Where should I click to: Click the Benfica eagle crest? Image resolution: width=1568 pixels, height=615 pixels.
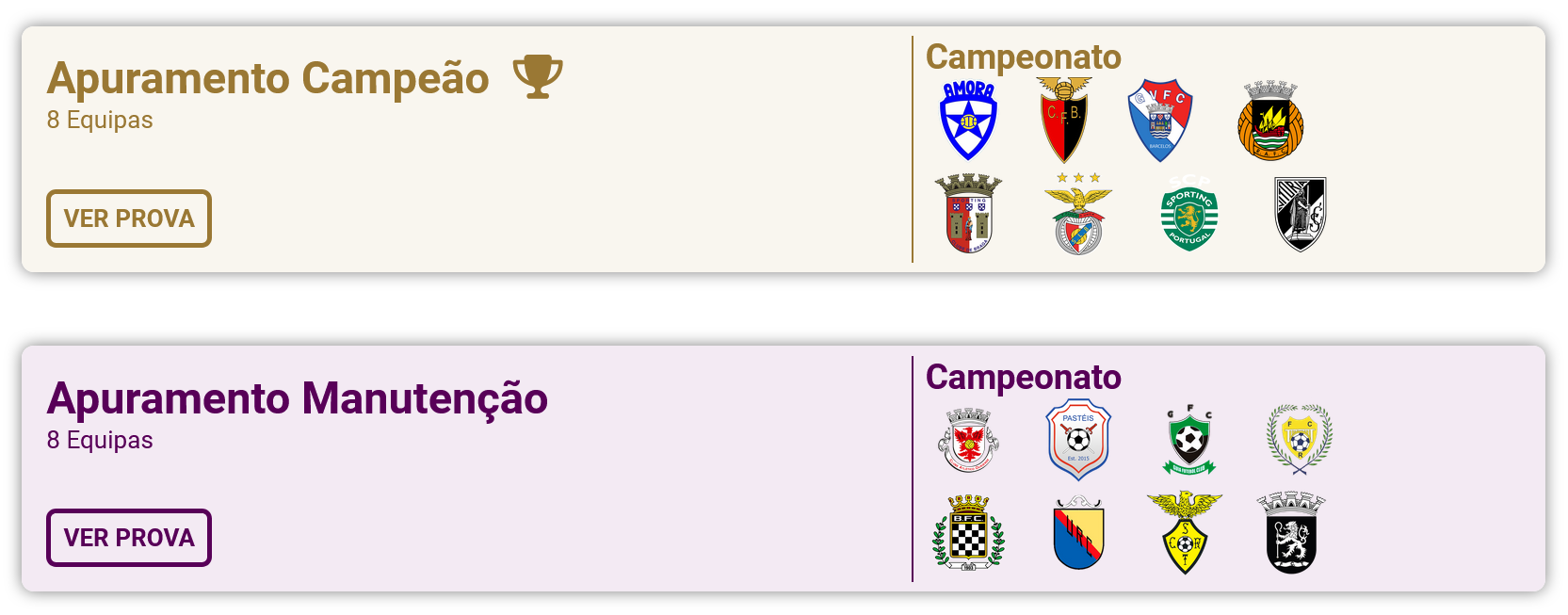pos(1078,214)
